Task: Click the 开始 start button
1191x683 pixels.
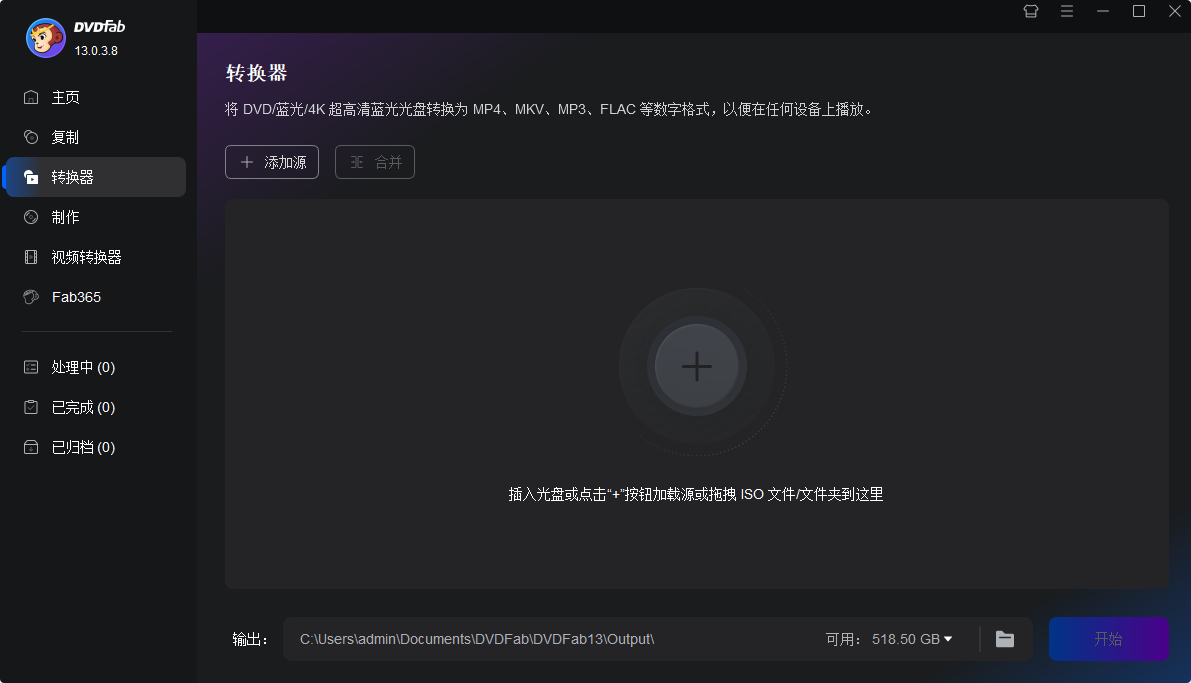Action: (x=1109, y=639)
